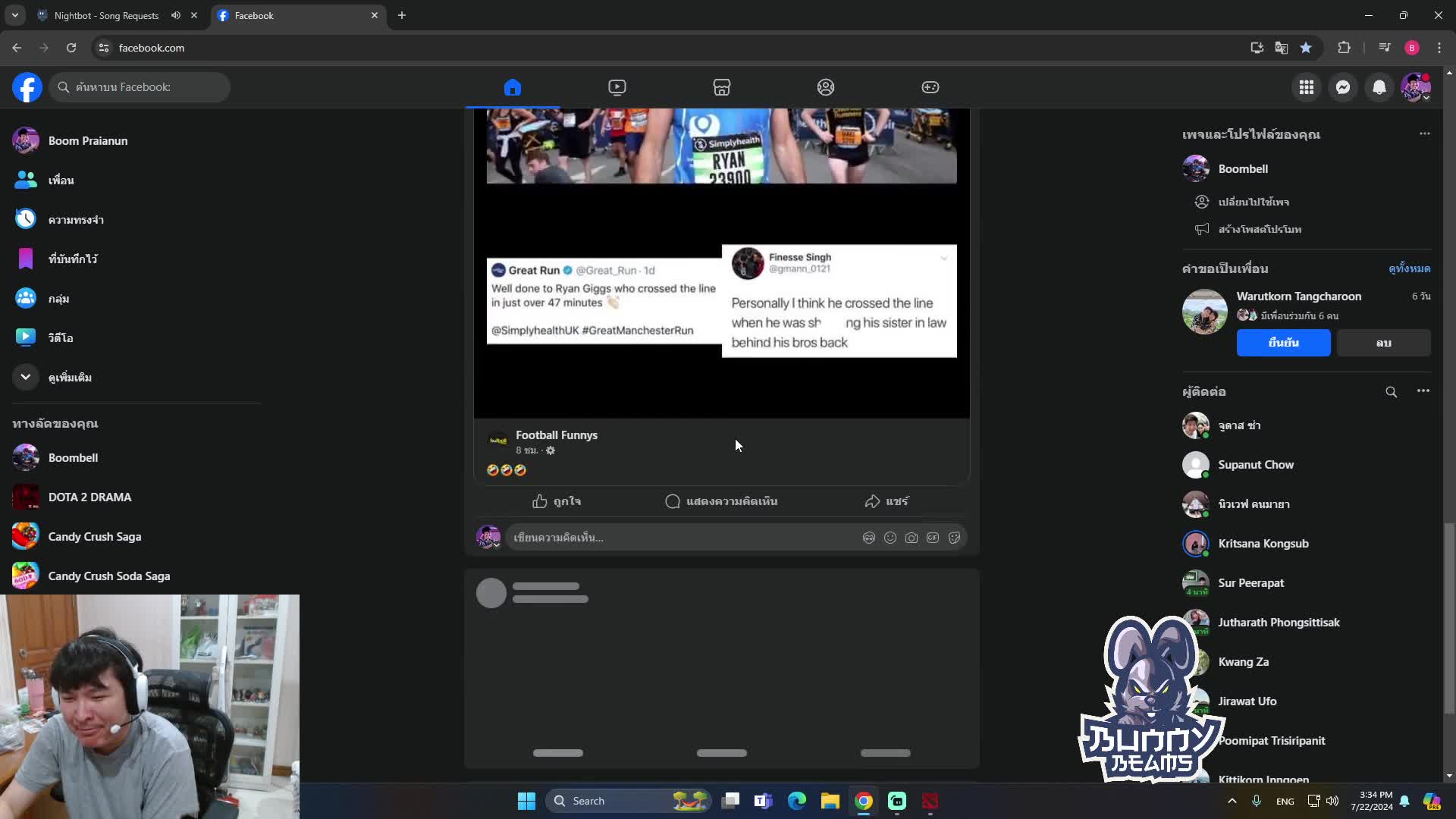Show hidden system tray icons
1456x819 pixels.
(1232, 801)
